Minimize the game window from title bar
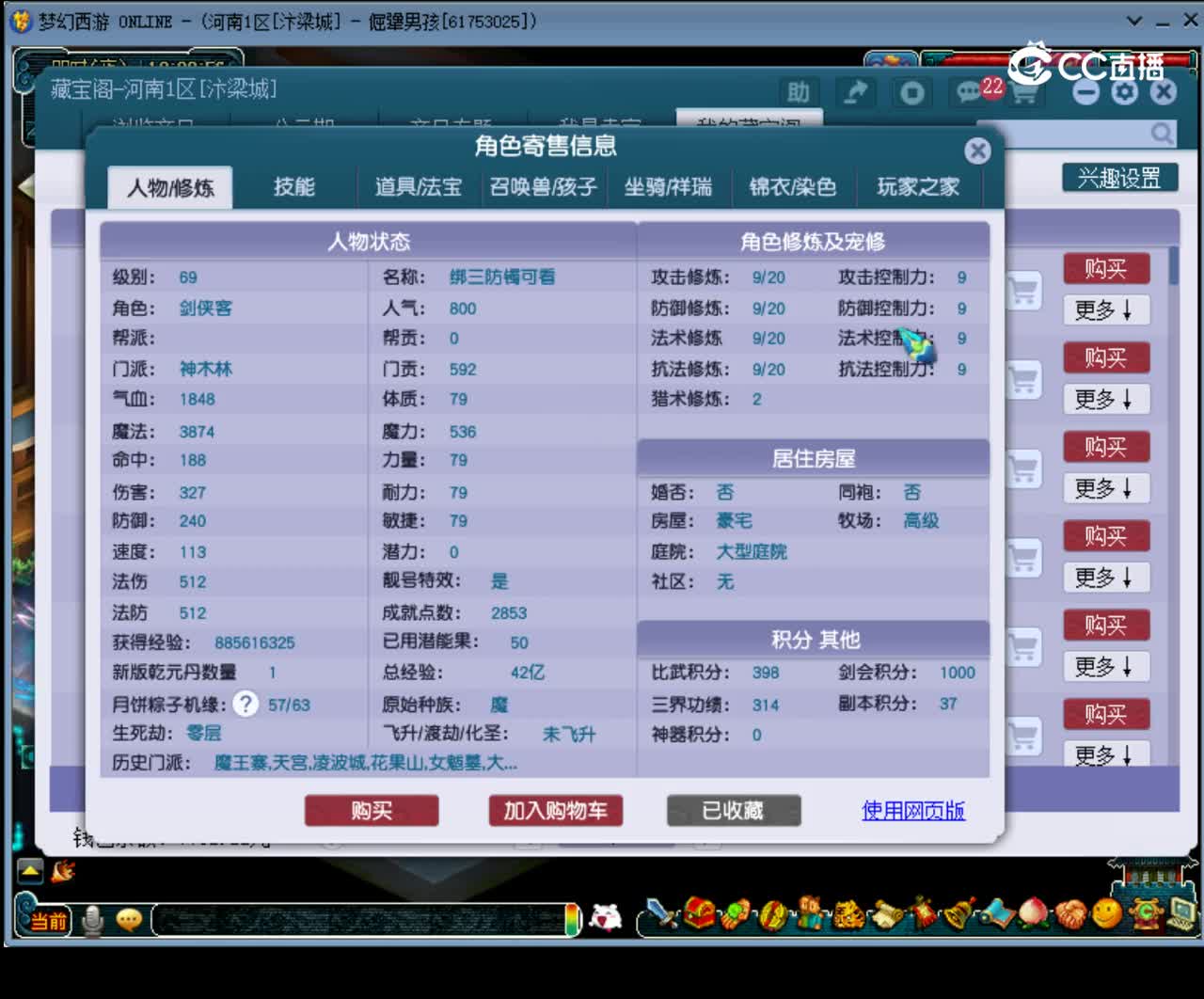This screenshot has width=1204, height=999. [x=1164, y=22]
